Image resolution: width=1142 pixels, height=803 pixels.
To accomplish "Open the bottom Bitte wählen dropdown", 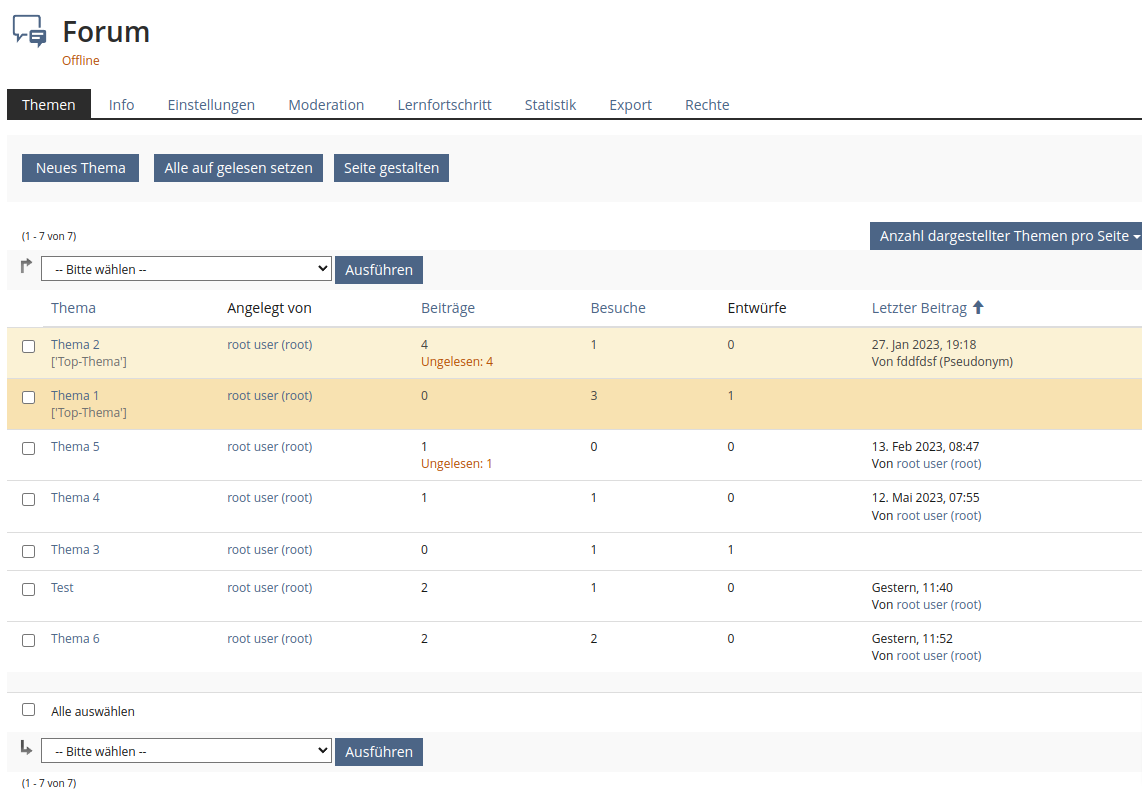I will (x=186, y=751).
